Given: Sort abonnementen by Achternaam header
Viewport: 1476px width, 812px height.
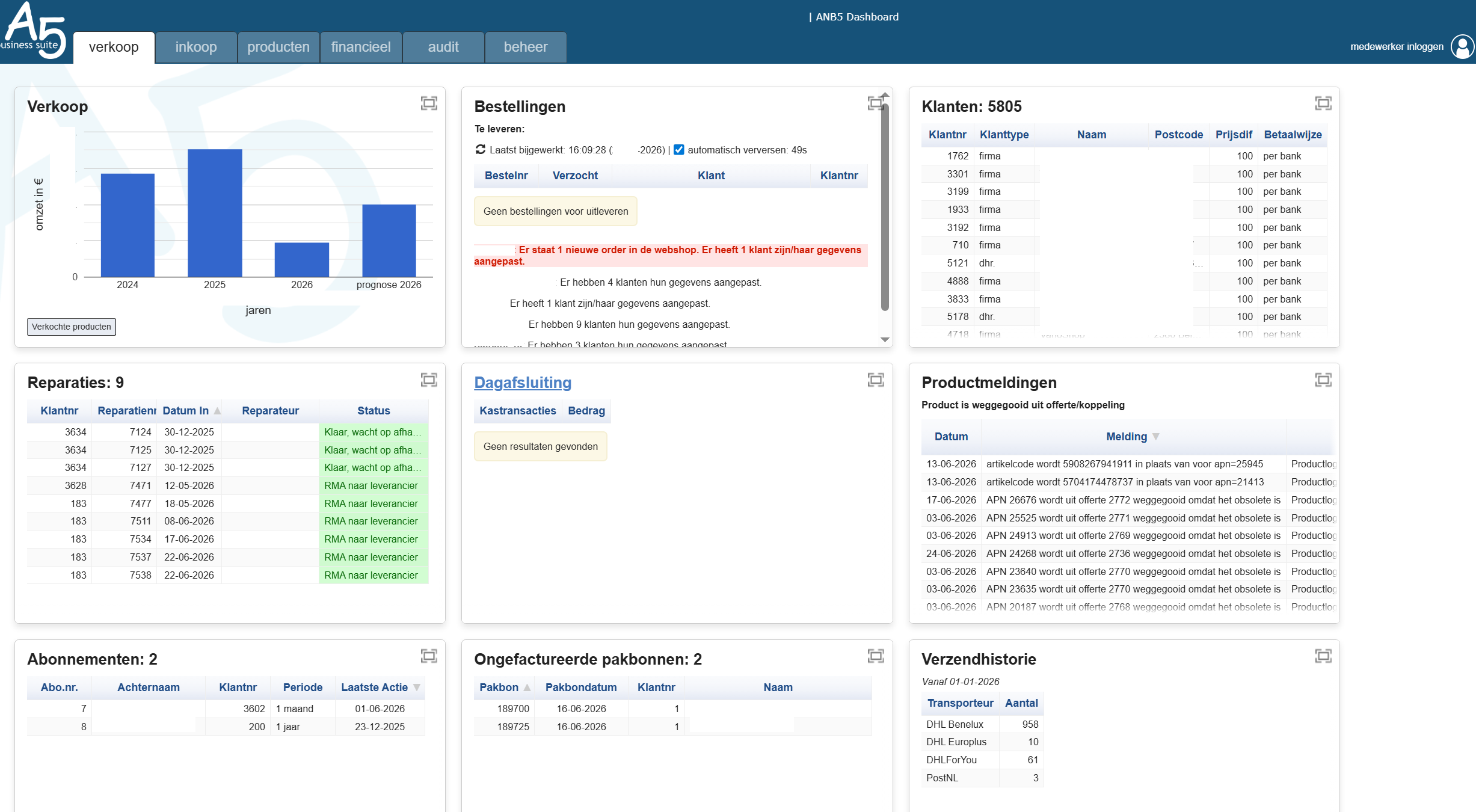Looking at the screenshot, I should pyautogui.click(x=148, y=687).
